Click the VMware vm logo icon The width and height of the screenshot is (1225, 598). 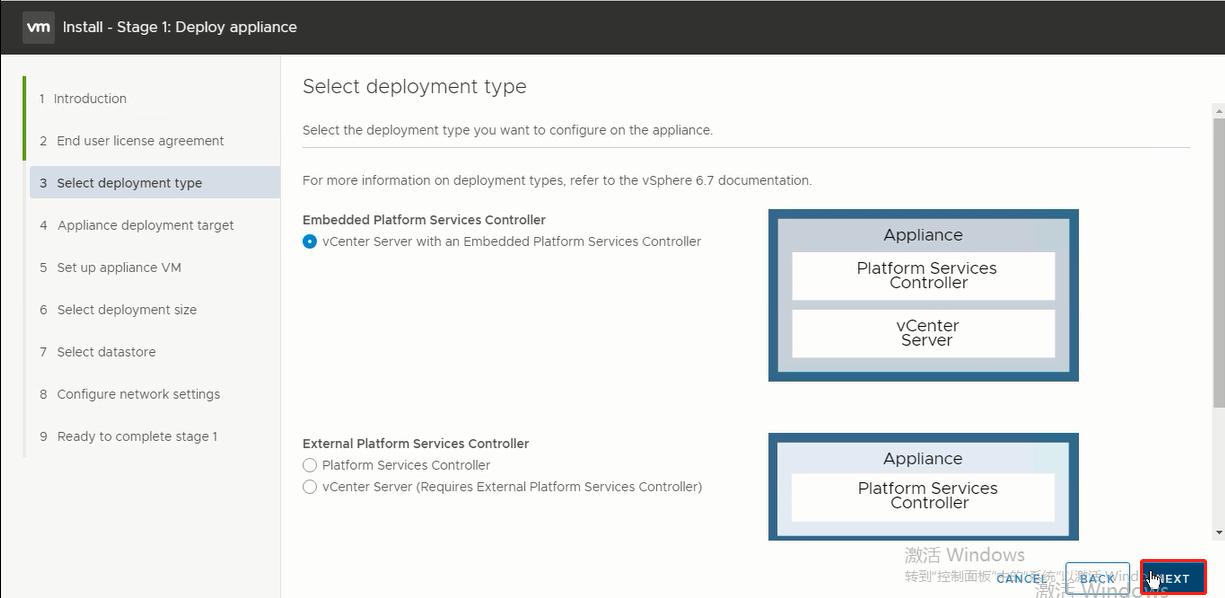(x=38, y=27)
